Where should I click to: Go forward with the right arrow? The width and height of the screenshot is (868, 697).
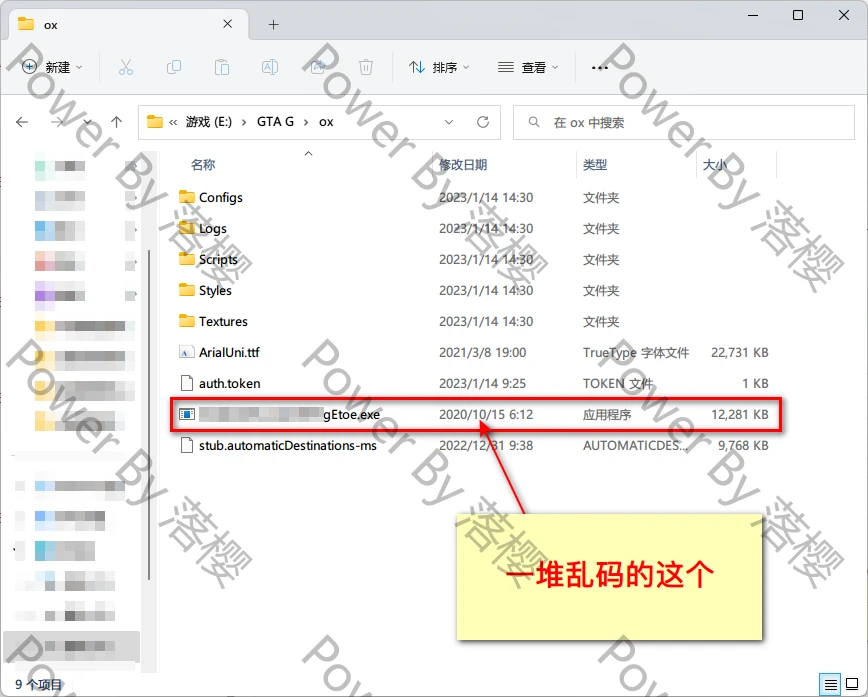pos(58,122)
